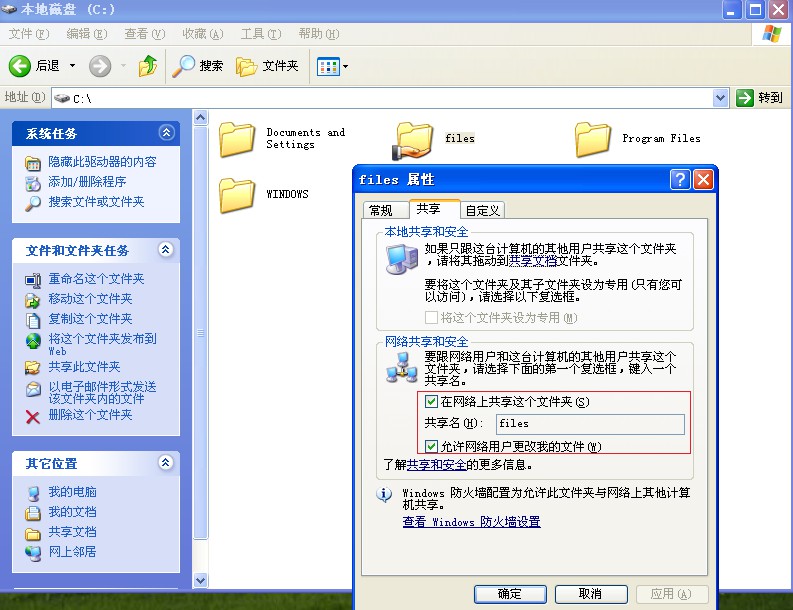
Task: Open My Network Places icon
Action: point(33,553)
